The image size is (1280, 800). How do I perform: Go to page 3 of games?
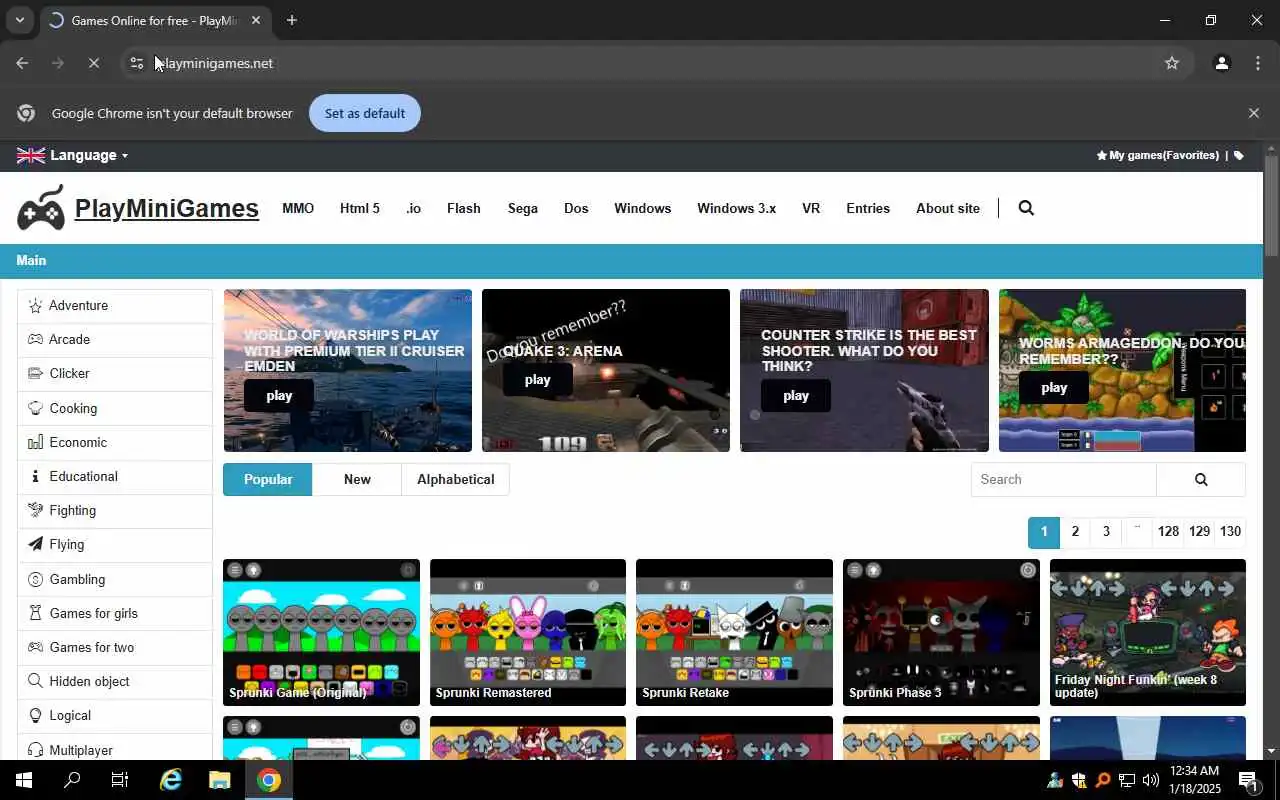[x=1106, y=532]
